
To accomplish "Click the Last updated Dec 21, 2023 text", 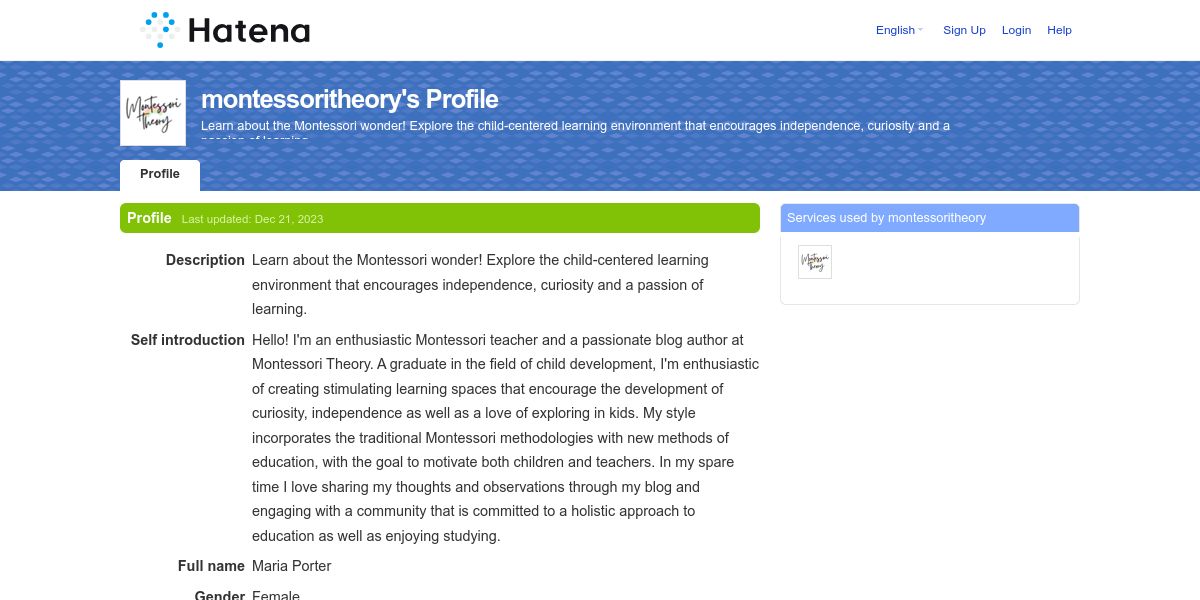I will tap(252, 219).
